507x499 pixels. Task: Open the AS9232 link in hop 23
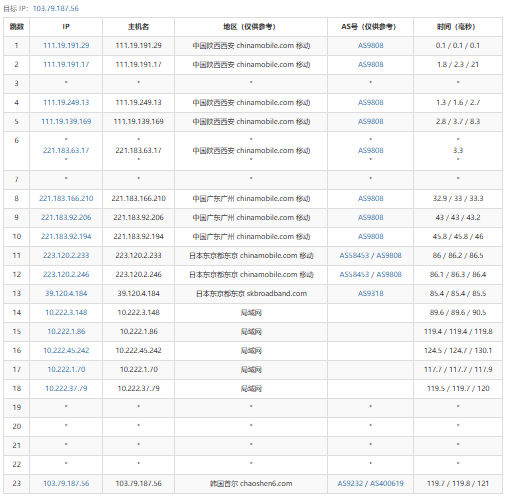coord(350,483)
